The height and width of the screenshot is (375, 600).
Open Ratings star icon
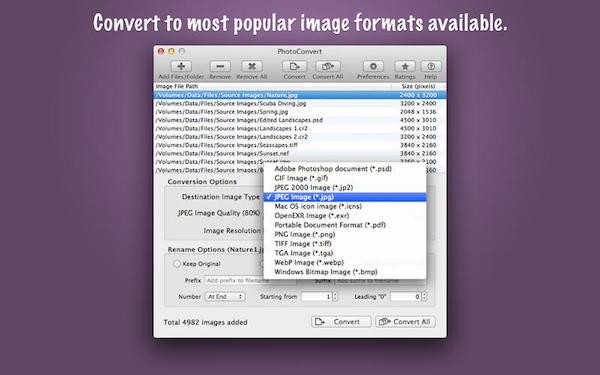pyautogui.click(x=404, y=66)
